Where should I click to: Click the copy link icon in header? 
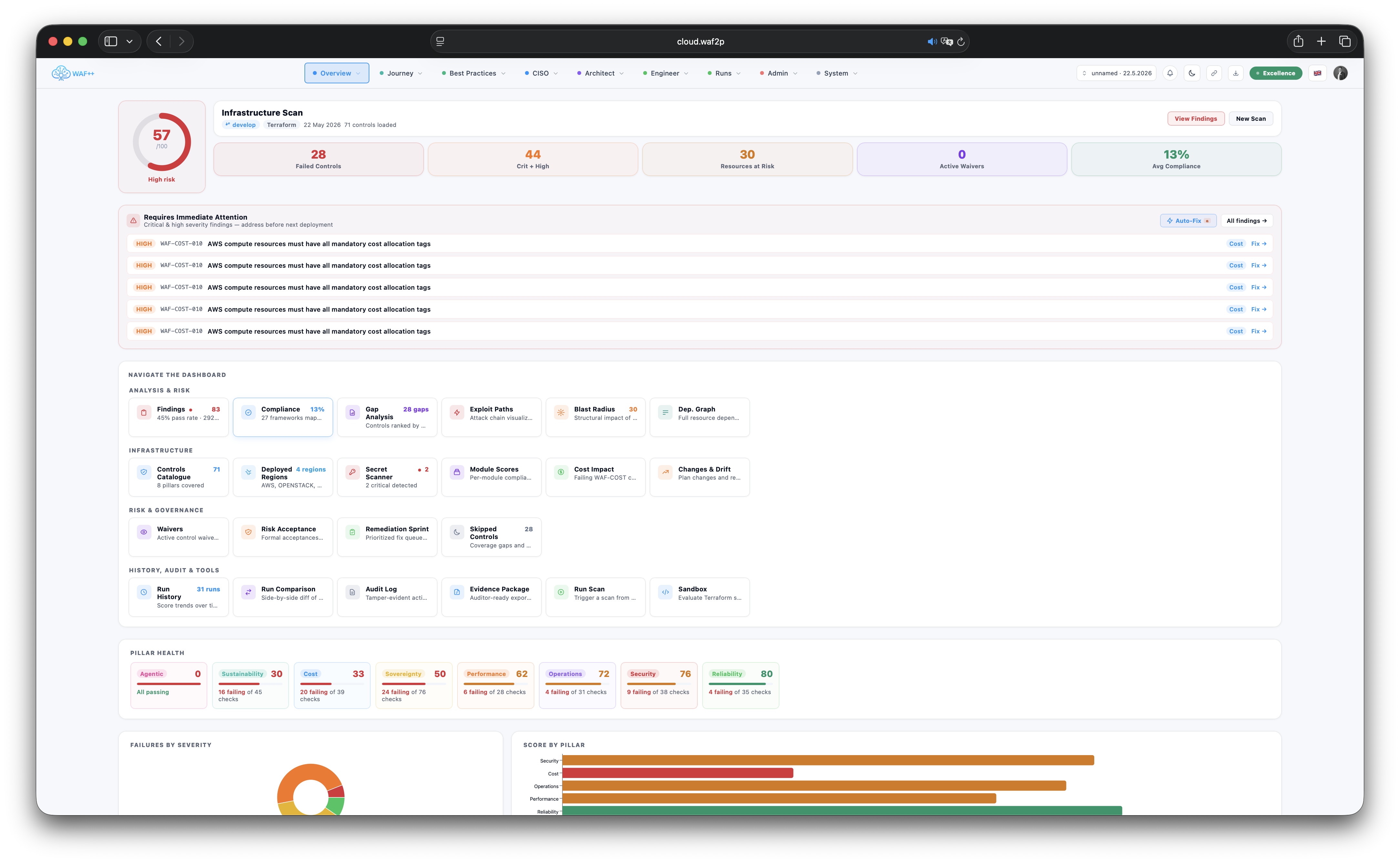pyautogui.click(x=1214, y=73)
